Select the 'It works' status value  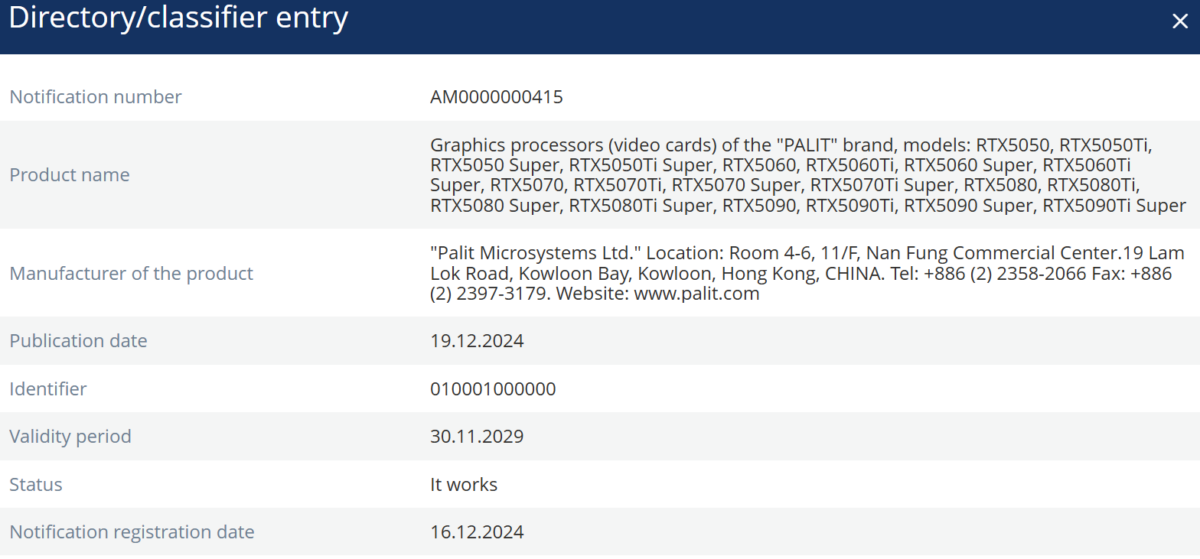click(x=464, y=485)
